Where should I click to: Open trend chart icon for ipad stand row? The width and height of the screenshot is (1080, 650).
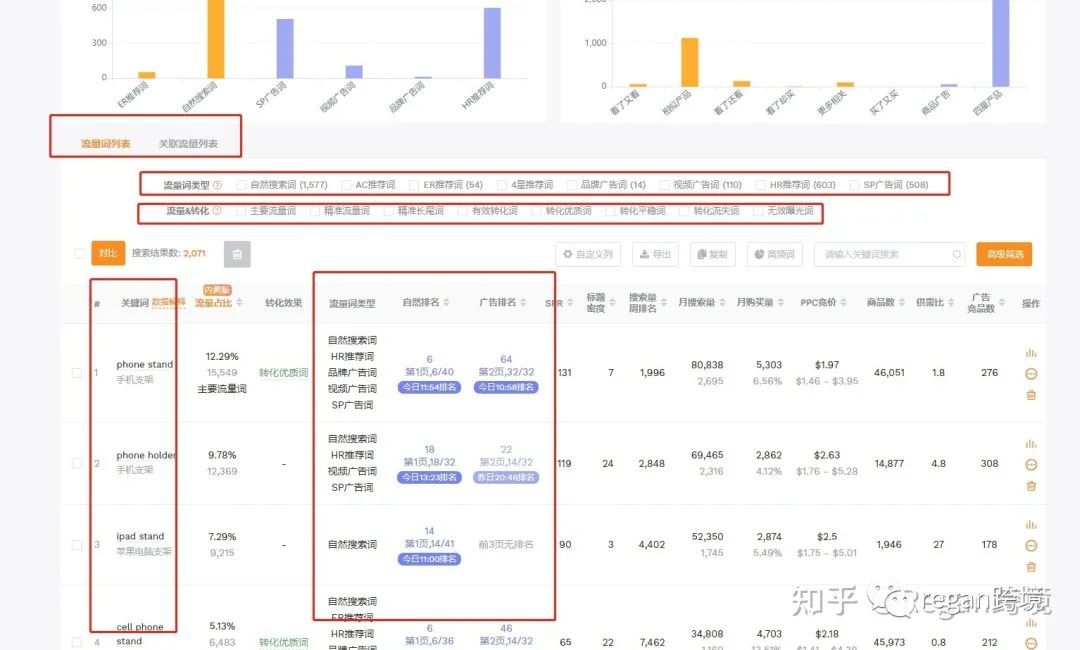[x=1030, y=525]
